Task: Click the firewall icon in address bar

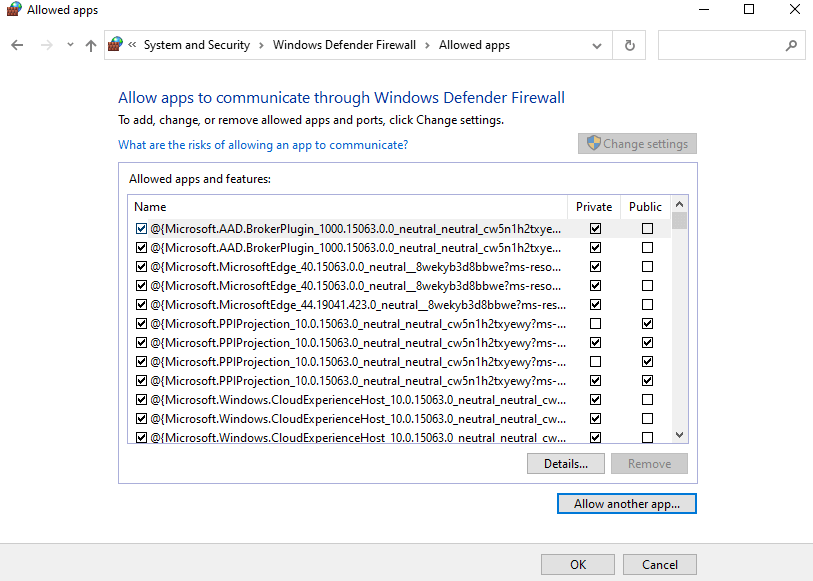Action: (x=116, y=45)
